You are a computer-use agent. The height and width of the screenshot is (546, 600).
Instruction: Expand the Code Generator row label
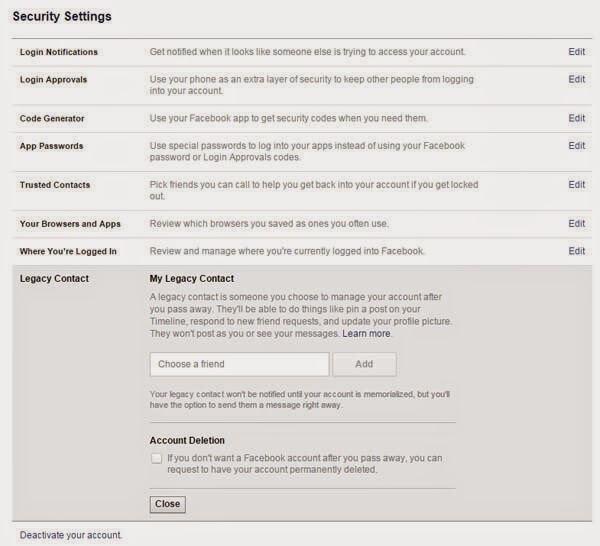pyautogui.click(x=52, y=119)
